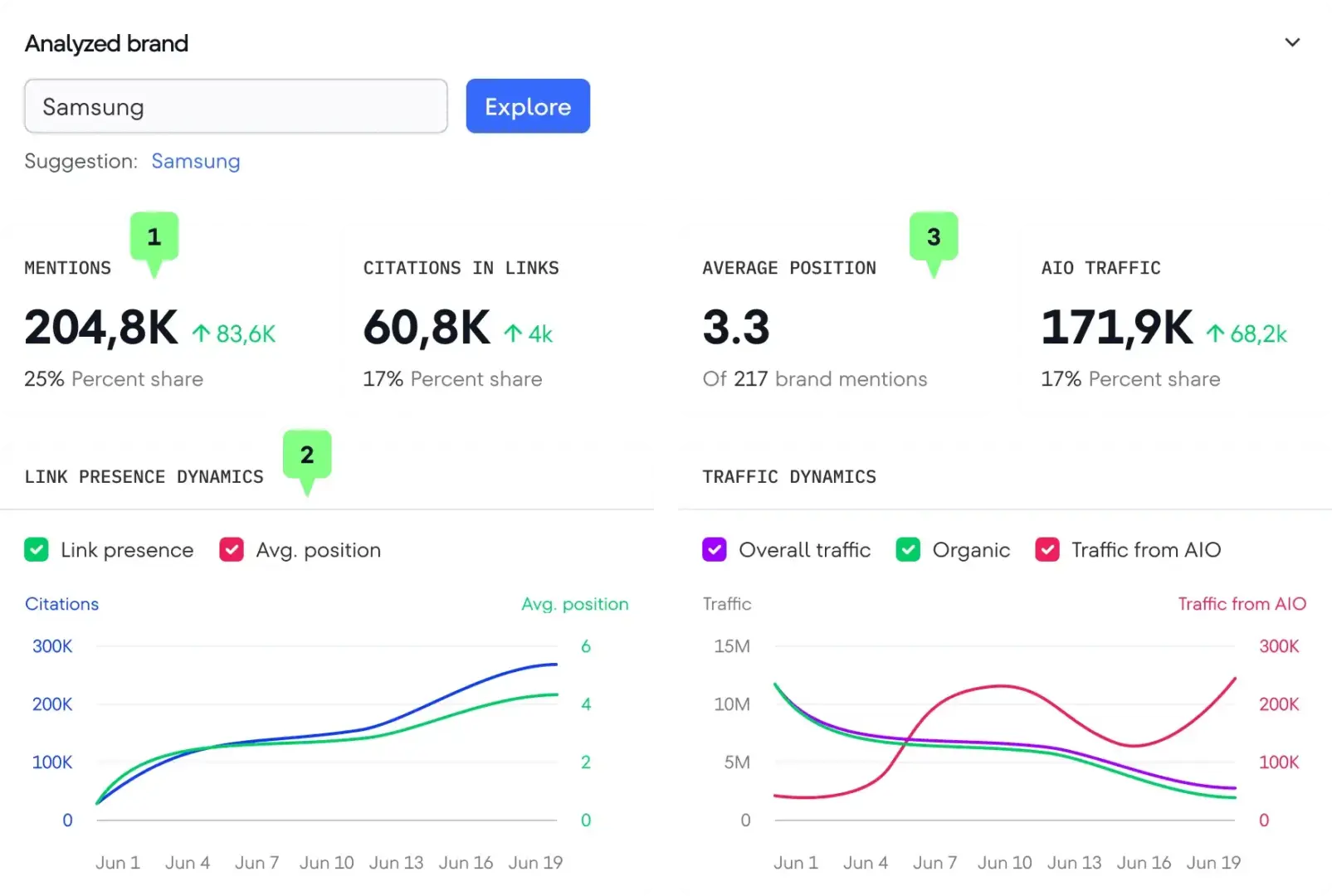1332x896 pixels.
Task: Click the red Traffic from AIO axis label
Action: [1242, 604]
